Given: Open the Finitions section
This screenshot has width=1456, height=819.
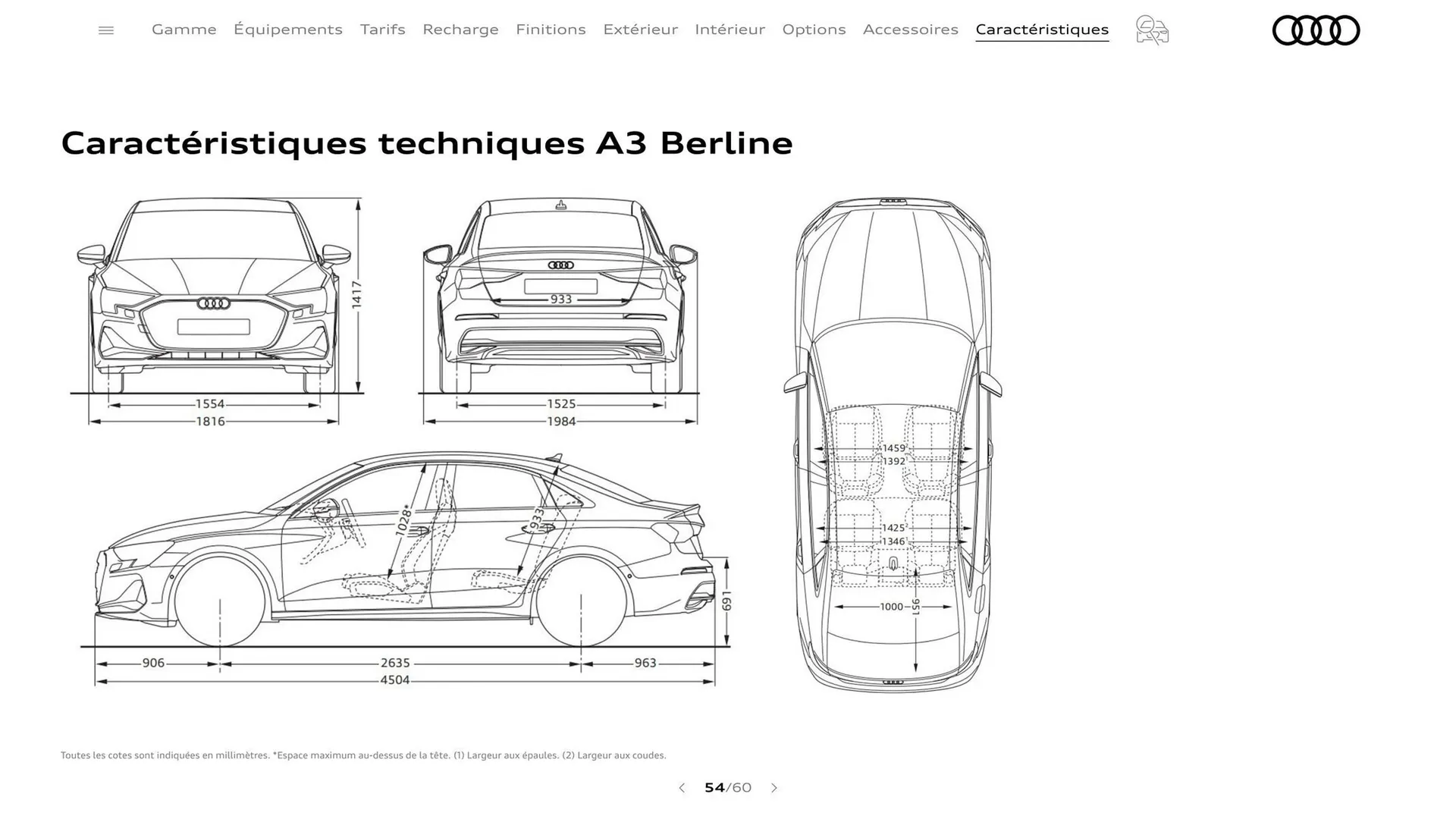Looking at the screenshot, I should (x=551, y=30).
